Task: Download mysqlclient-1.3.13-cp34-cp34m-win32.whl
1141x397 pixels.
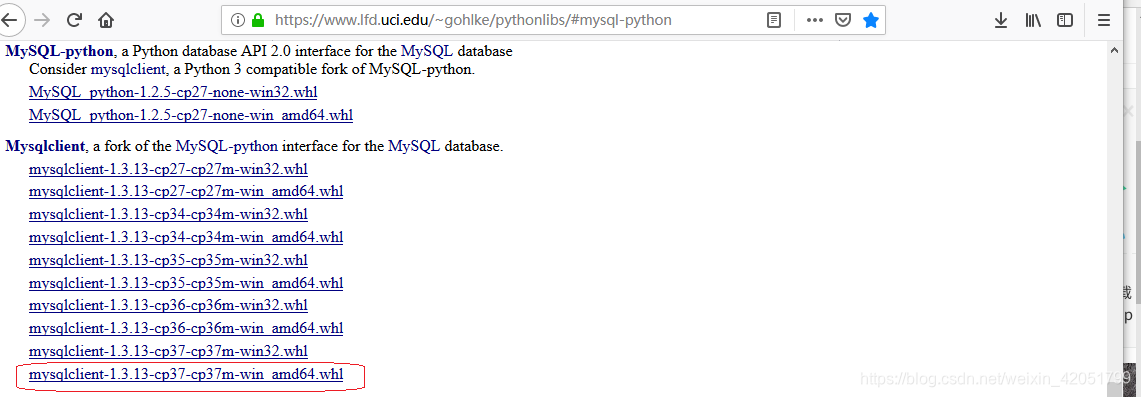Action: pyautogui.click(x=168, y=214)
